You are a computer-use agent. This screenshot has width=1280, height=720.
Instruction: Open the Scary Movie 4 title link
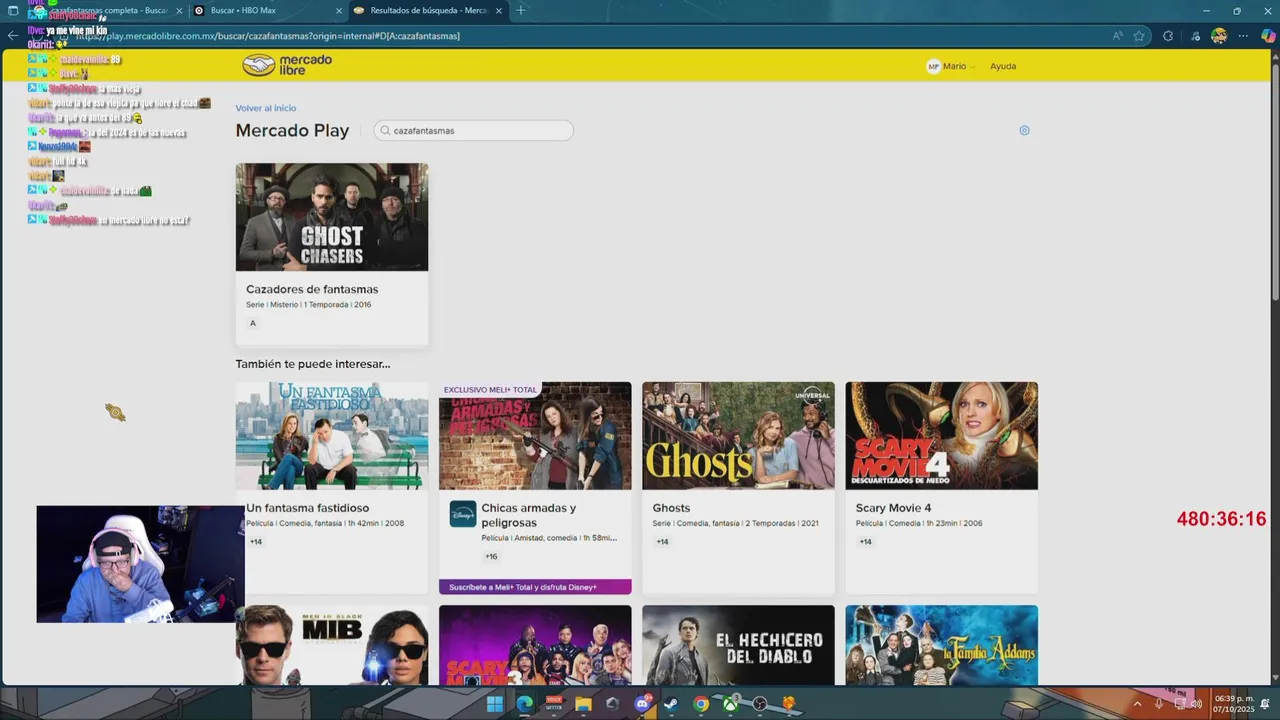tap(893, 508)
